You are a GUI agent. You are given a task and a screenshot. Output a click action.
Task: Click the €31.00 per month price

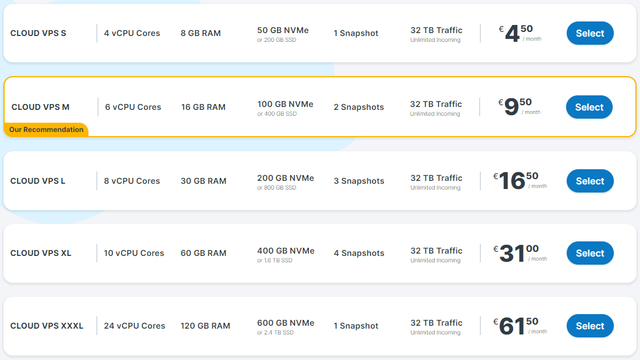click(x=520, y=253)
